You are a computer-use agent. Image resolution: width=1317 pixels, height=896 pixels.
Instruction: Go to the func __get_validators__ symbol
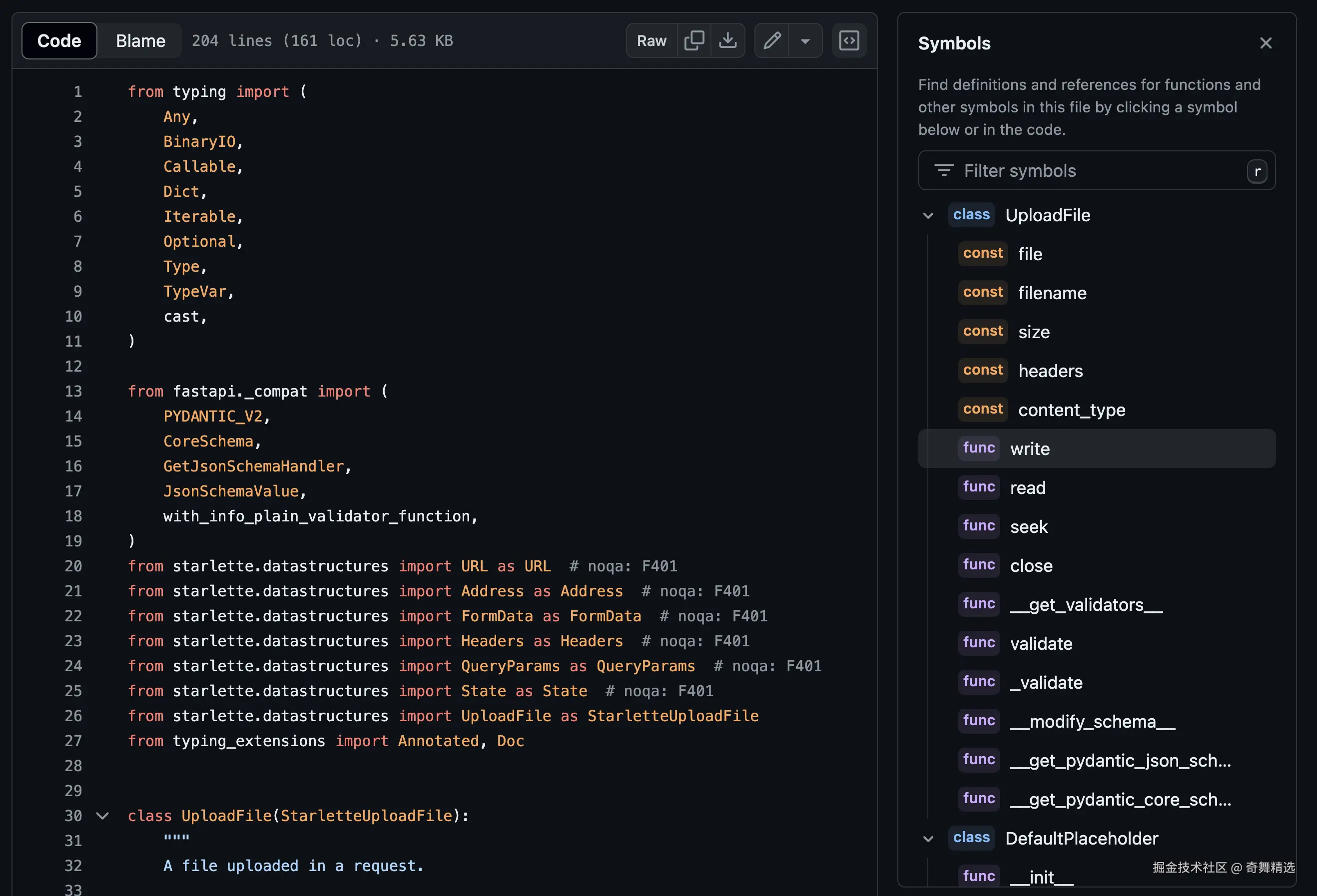[x=1086, y=605]
